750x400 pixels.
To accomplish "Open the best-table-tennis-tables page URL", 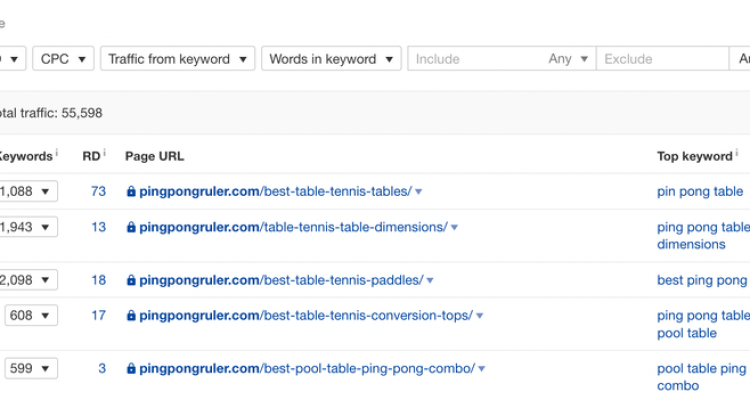I will [276, 191].
